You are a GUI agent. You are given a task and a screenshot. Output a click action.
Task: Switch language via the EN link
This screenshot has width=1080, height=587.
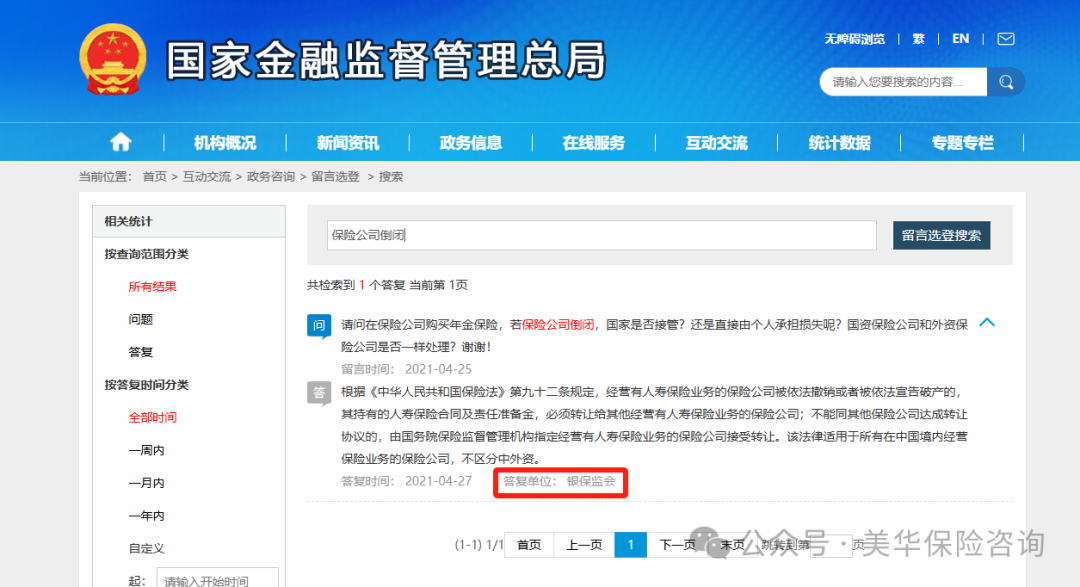pyautogui.click(x=960, y=38)
